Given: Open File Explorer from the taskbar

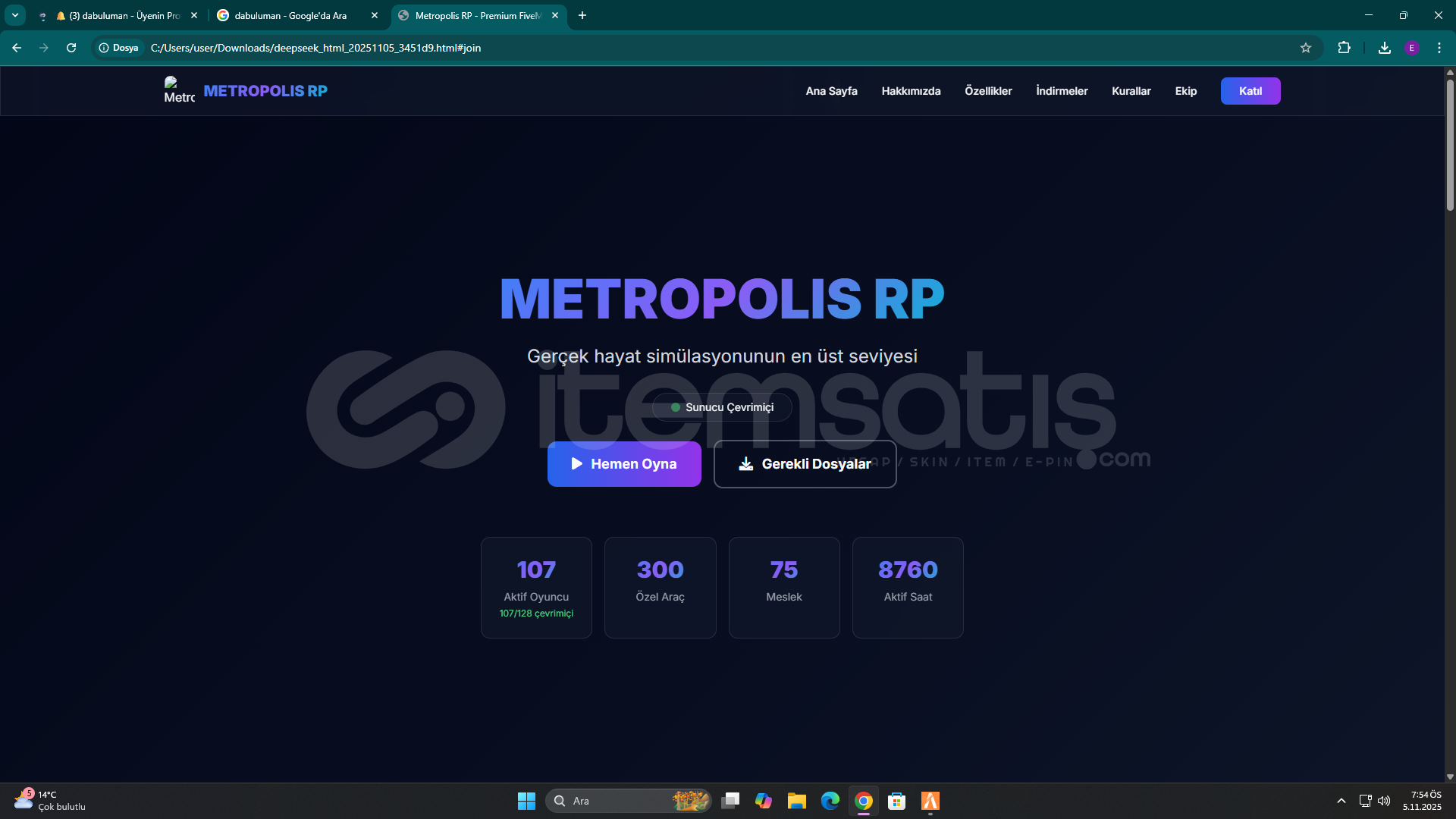Looking at the screenshot, I should (796, 801).
